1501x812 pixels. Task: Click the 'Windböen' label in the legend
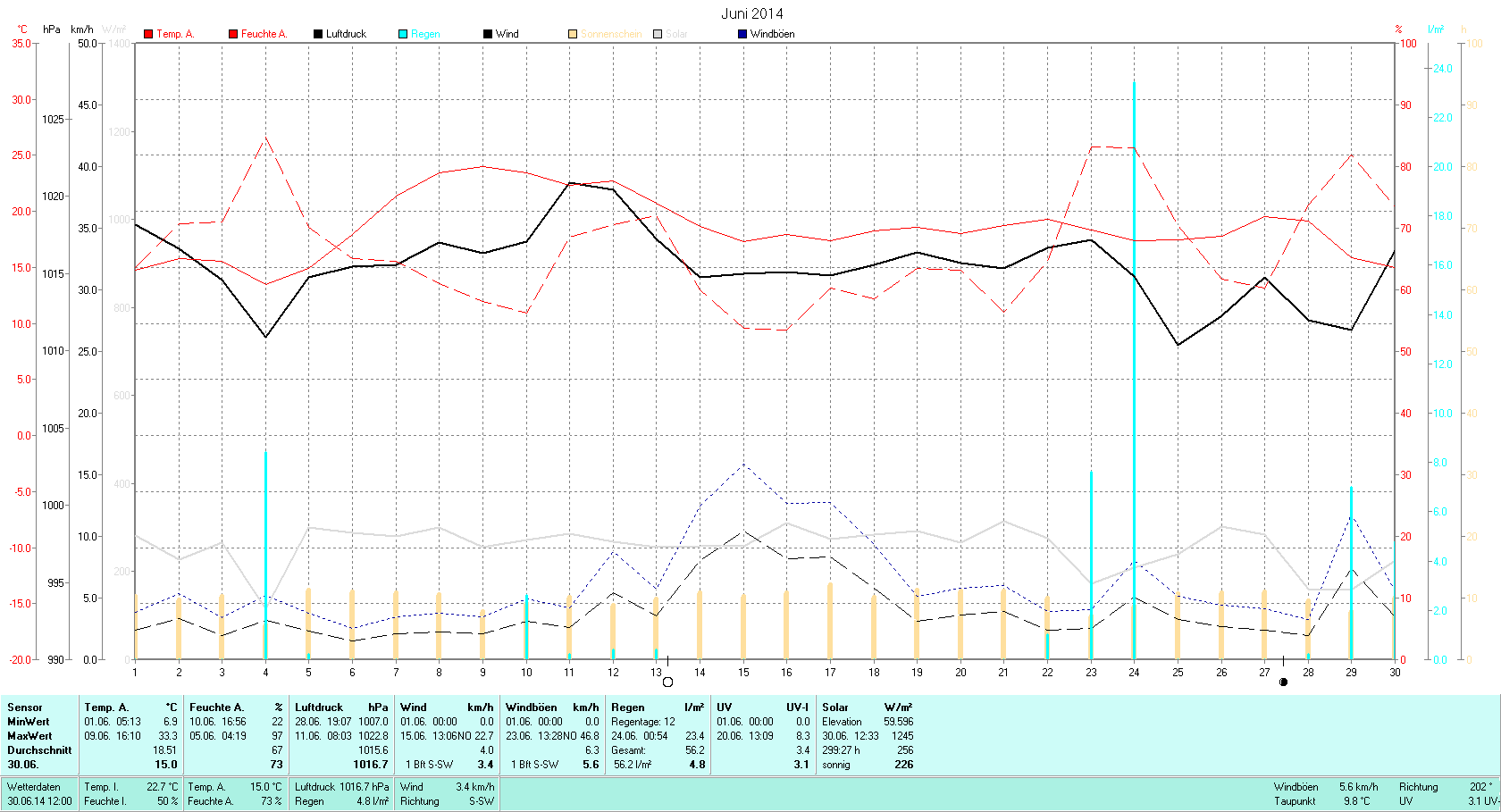coord(772,34)
